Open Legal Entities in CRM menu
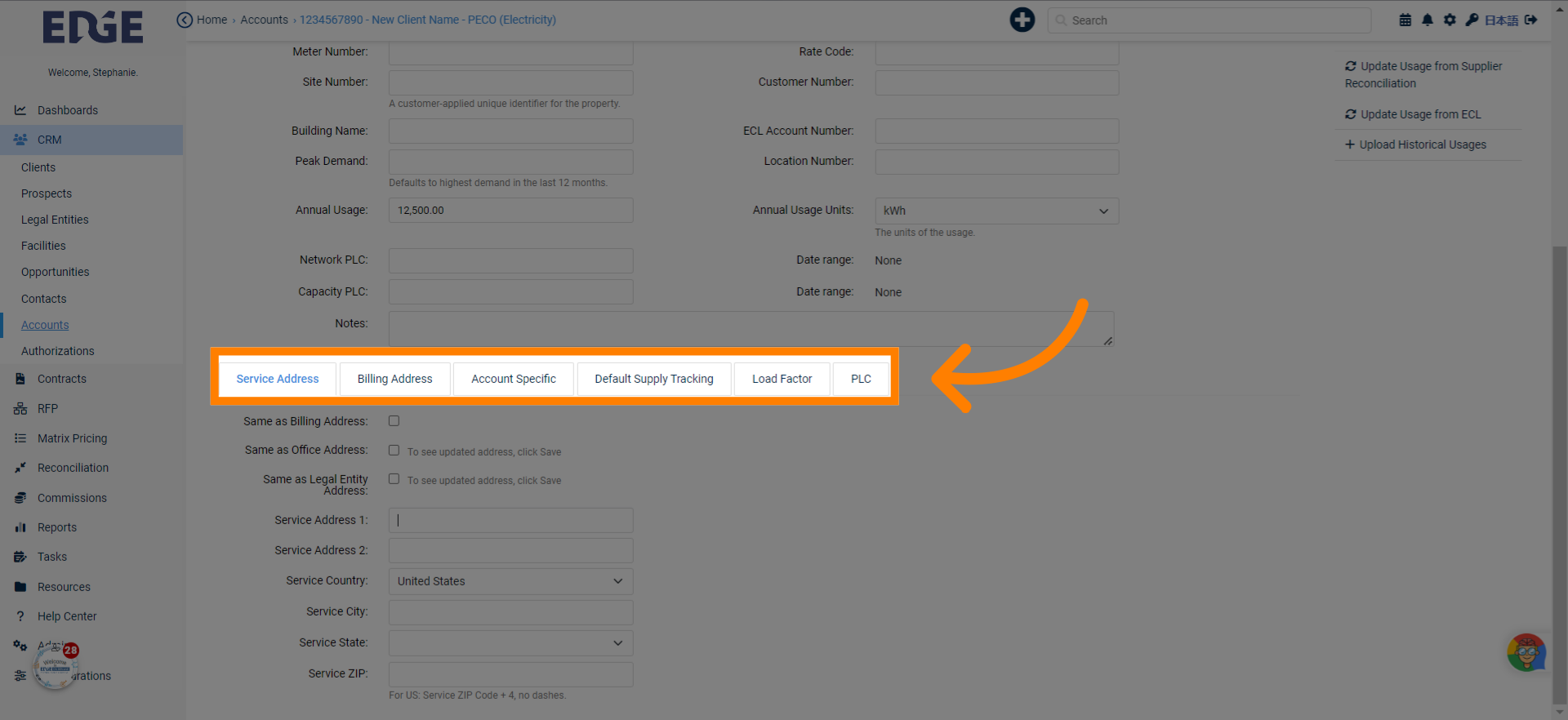Screen dimensions: 1568x720 coord(55,220)
